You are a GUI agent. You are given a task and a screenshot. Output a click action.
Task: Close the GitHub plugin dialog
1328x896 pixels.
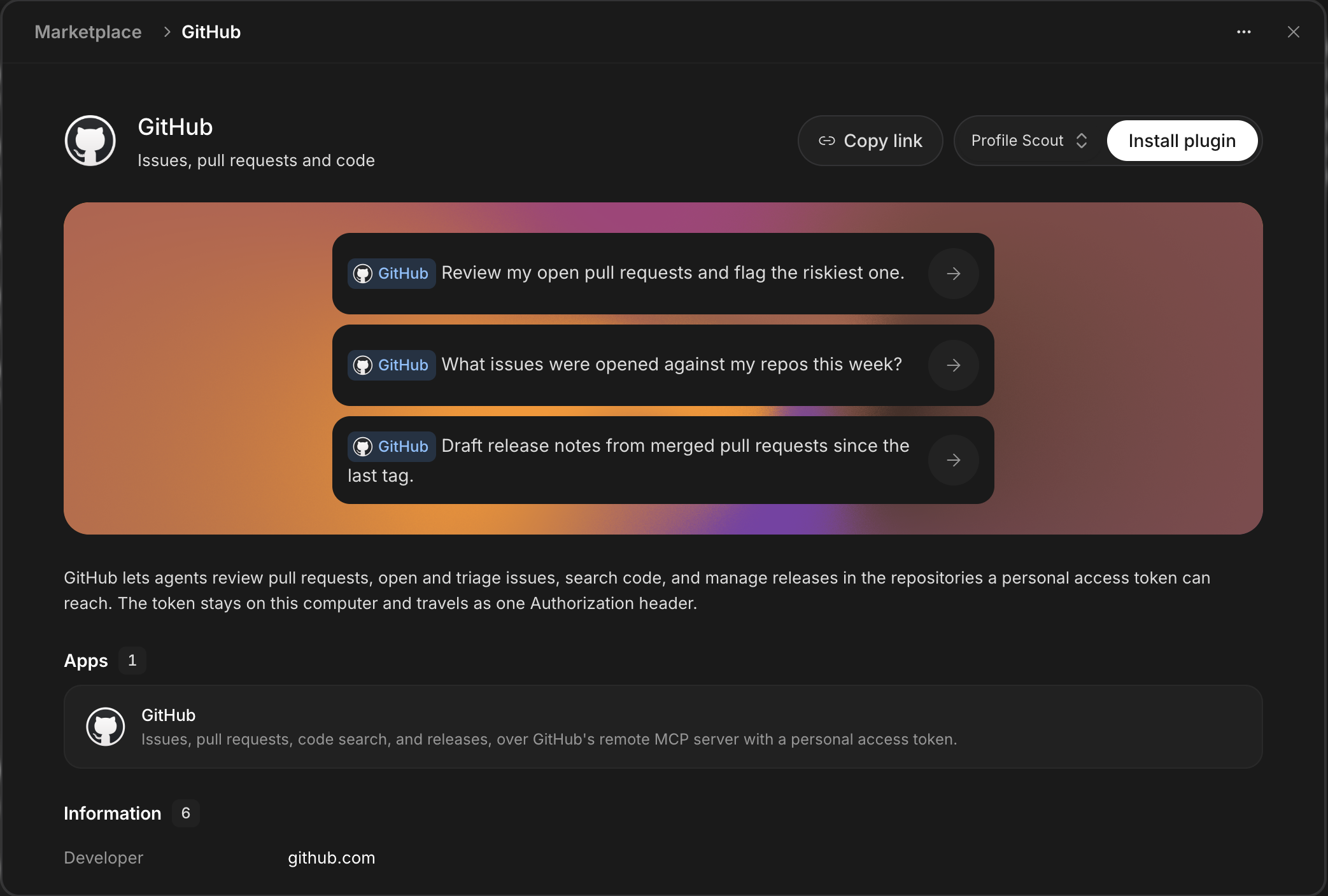pyautogui.click(x=1293, y=32)
